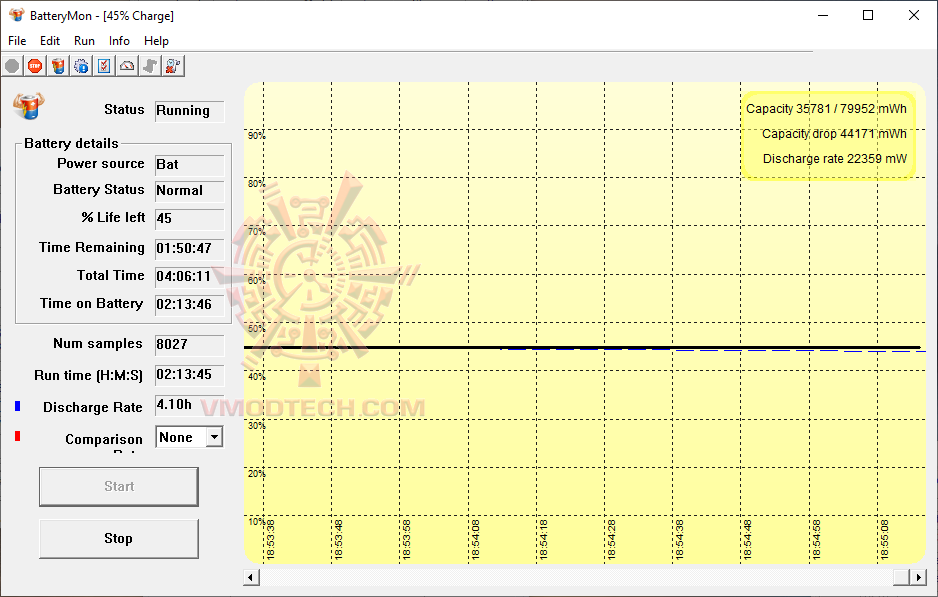
Task: Click the 90% graph axis label
Action: tap(256, 136)
